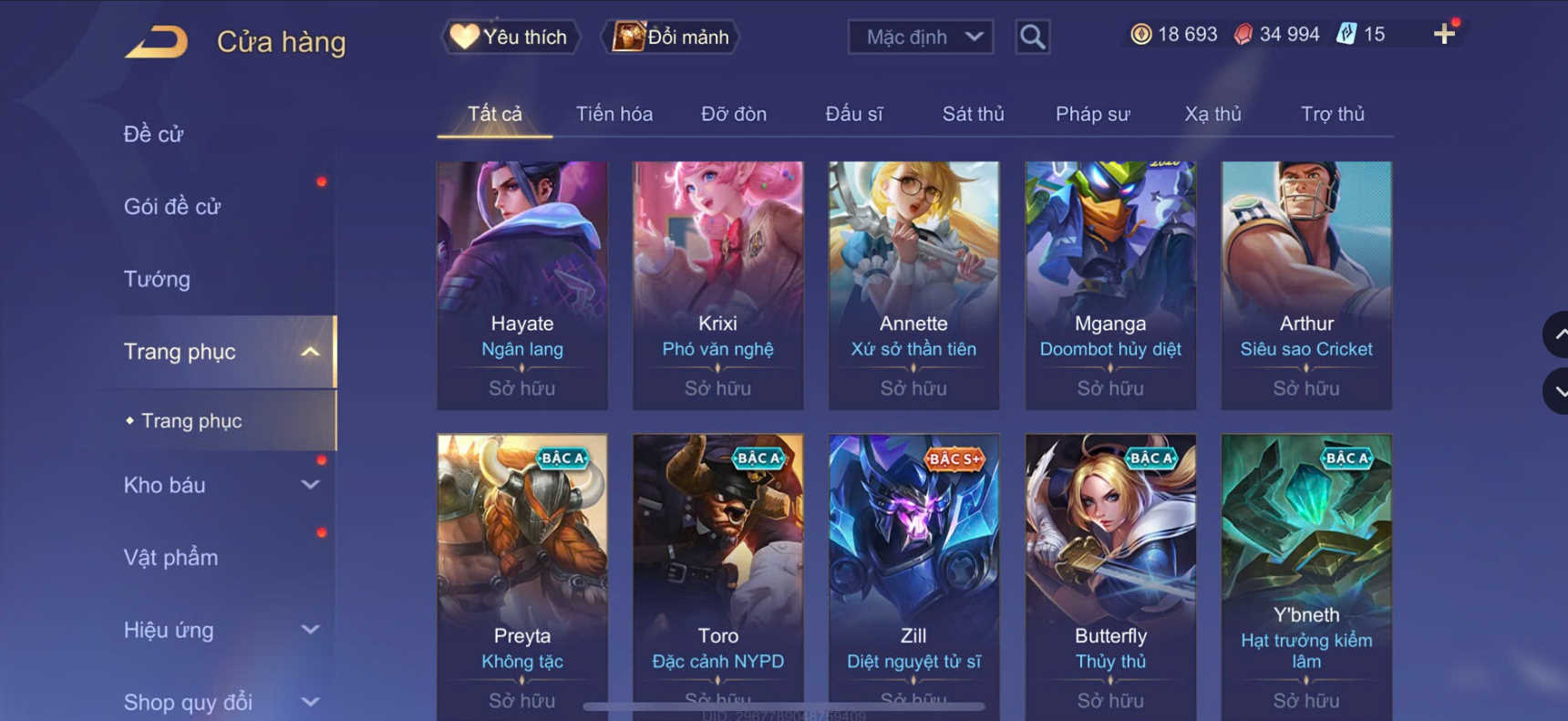The image size is (1568, 721).
Task: Open Yêu thích heart favorites
Action: tap(511, 36)
